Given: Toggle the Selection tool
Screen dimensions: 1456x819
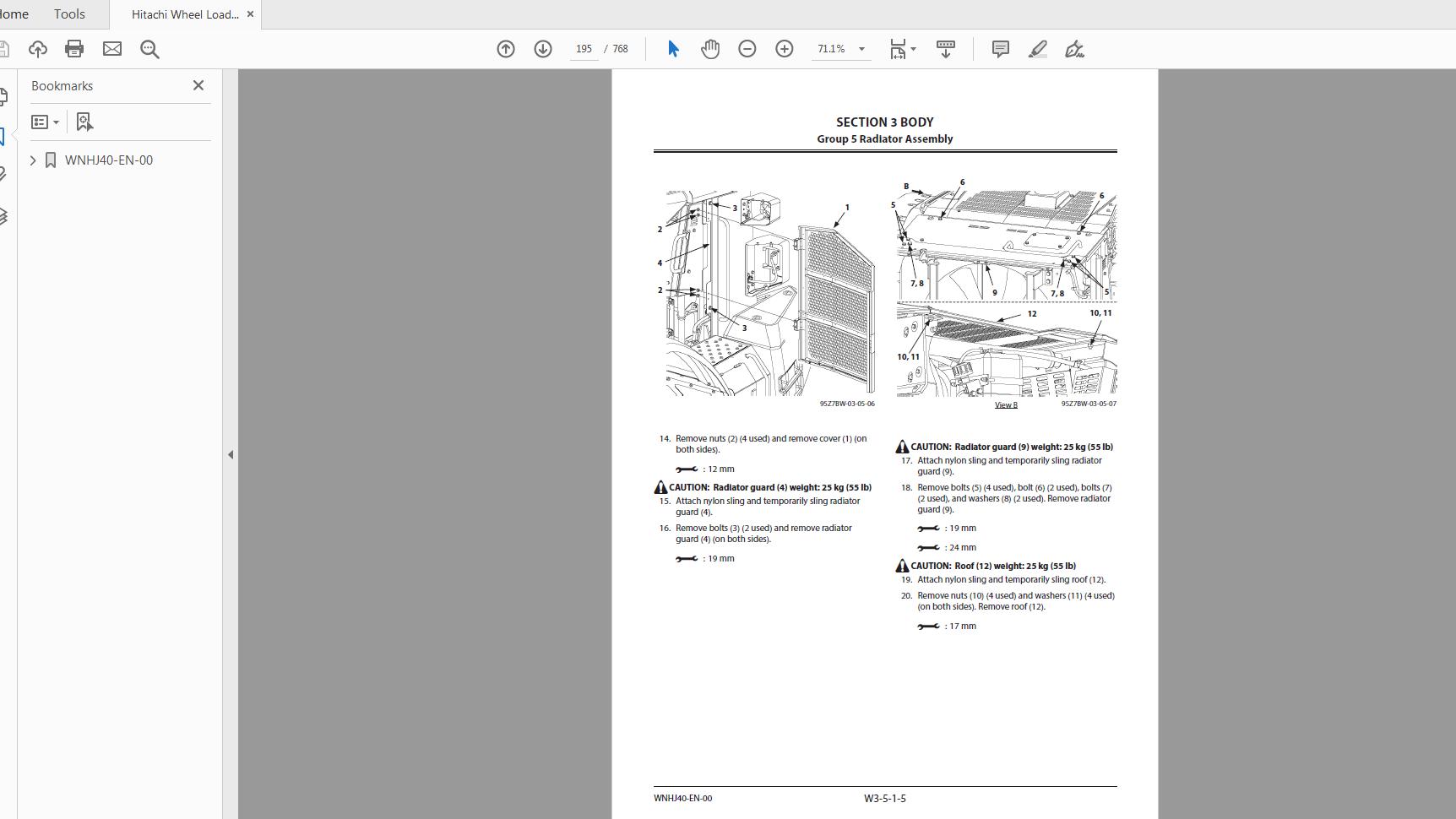Looking at the screenshot, I should click(673, 49).
